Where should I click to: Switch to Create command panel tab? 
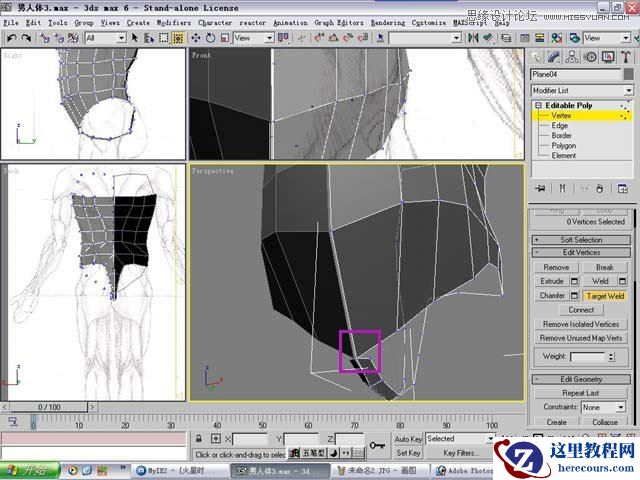click(537, 57)
